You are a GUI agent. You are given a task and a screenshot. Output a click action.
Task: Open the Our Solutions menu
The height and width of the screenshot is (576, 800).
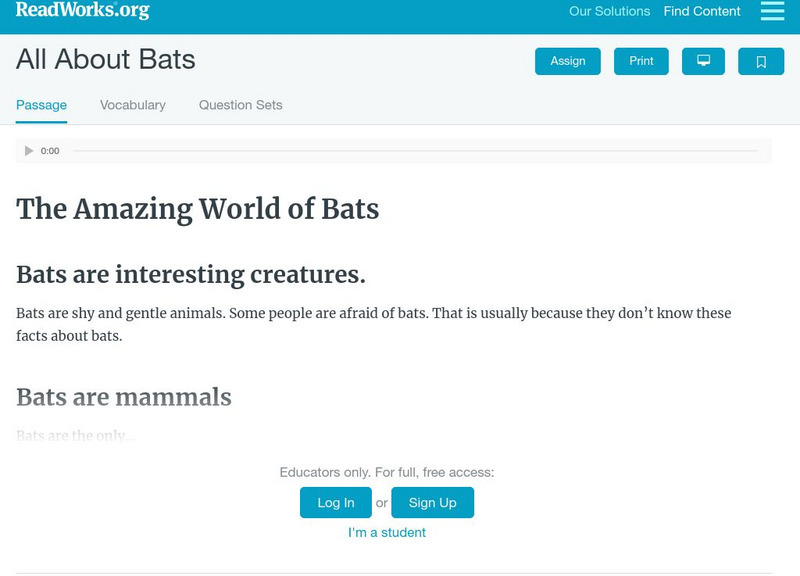[609, 11]
